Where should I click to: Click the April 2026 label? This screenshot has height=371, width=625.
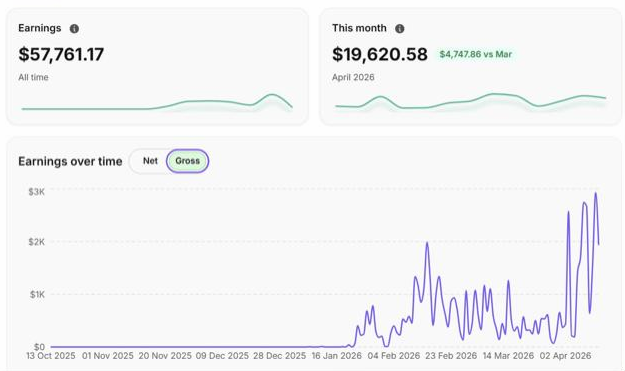click(353, 77)
